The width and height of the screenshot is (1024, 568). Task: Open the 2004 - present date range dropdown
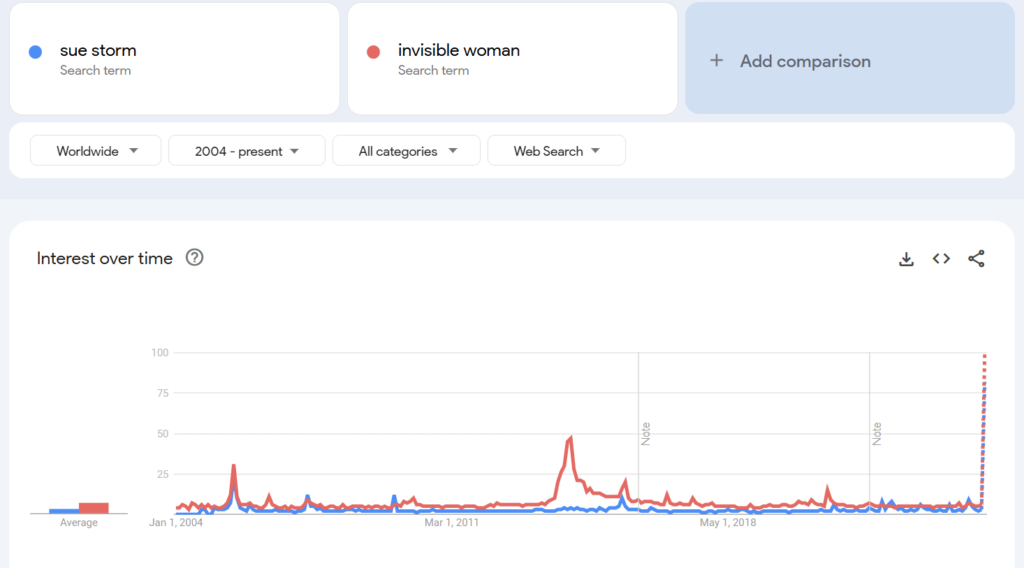pos(246,151)
